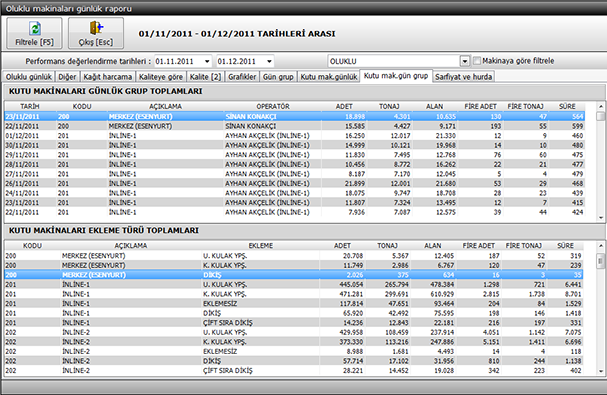Screen dimensions: 607x395
Task: Sort lower table by EKLEME column header
Action: (261, 246)
